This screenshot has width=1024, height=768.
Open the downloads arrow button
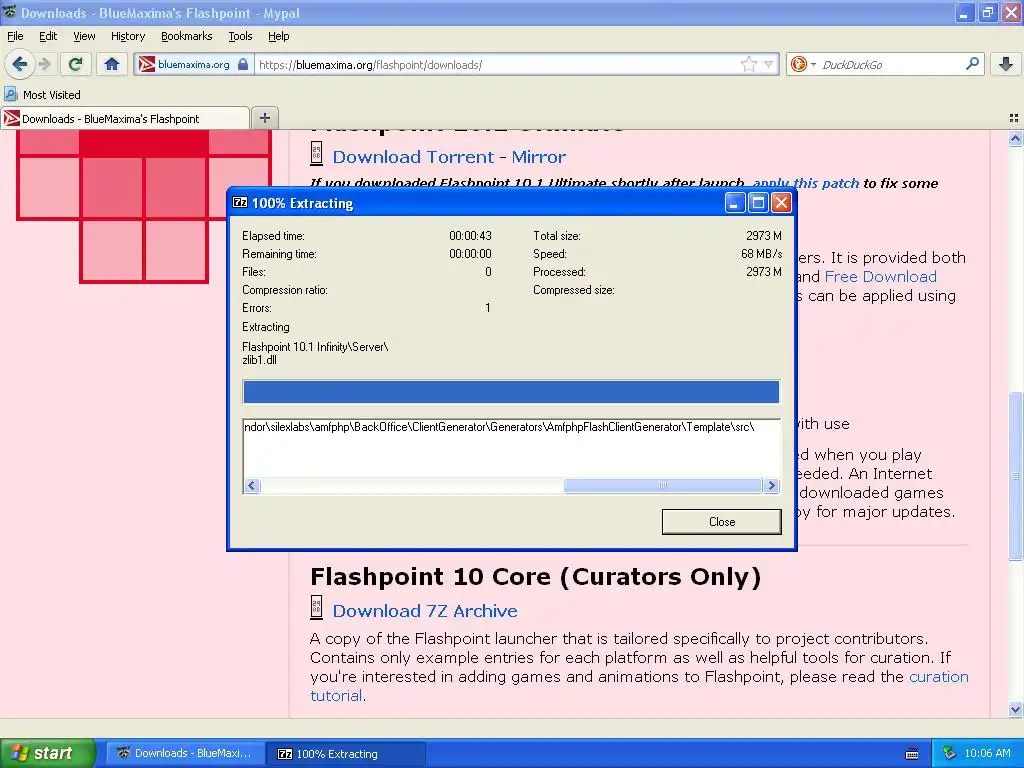(x=1006, y=64)
